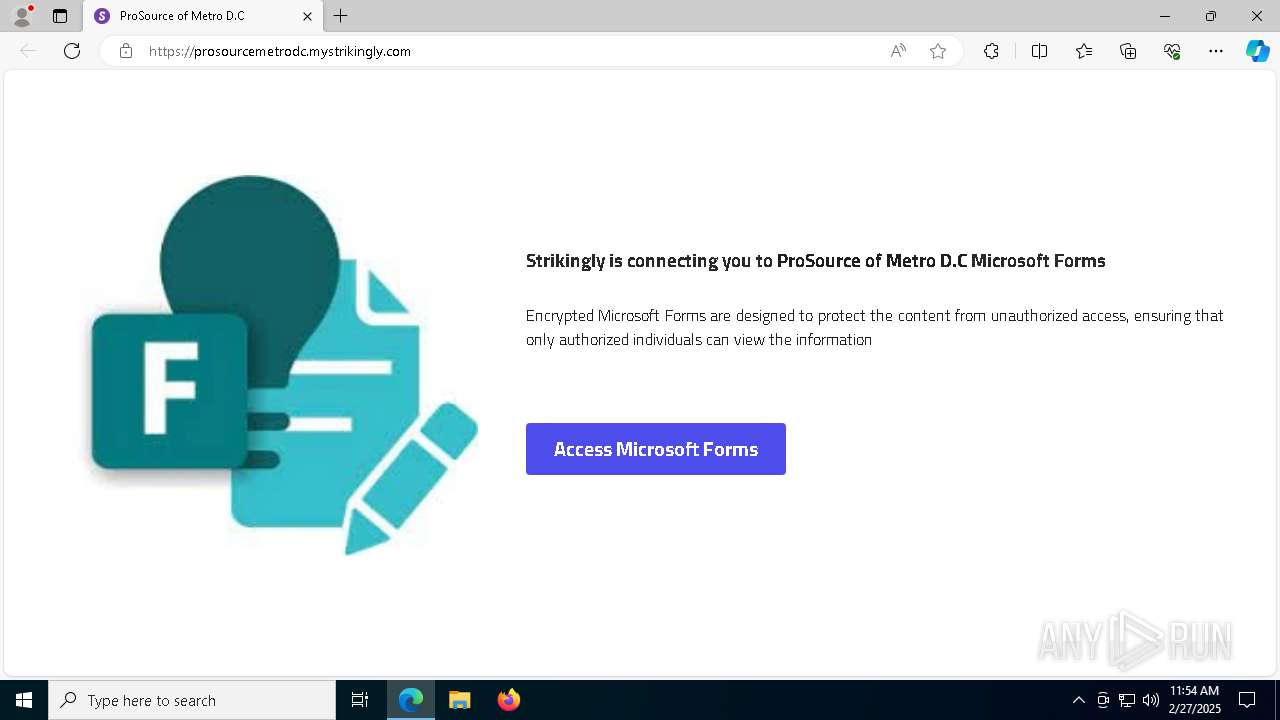Toggle Split screen icon
The height and width of the screenshot is (720, 1280).
coord(1039,51)
